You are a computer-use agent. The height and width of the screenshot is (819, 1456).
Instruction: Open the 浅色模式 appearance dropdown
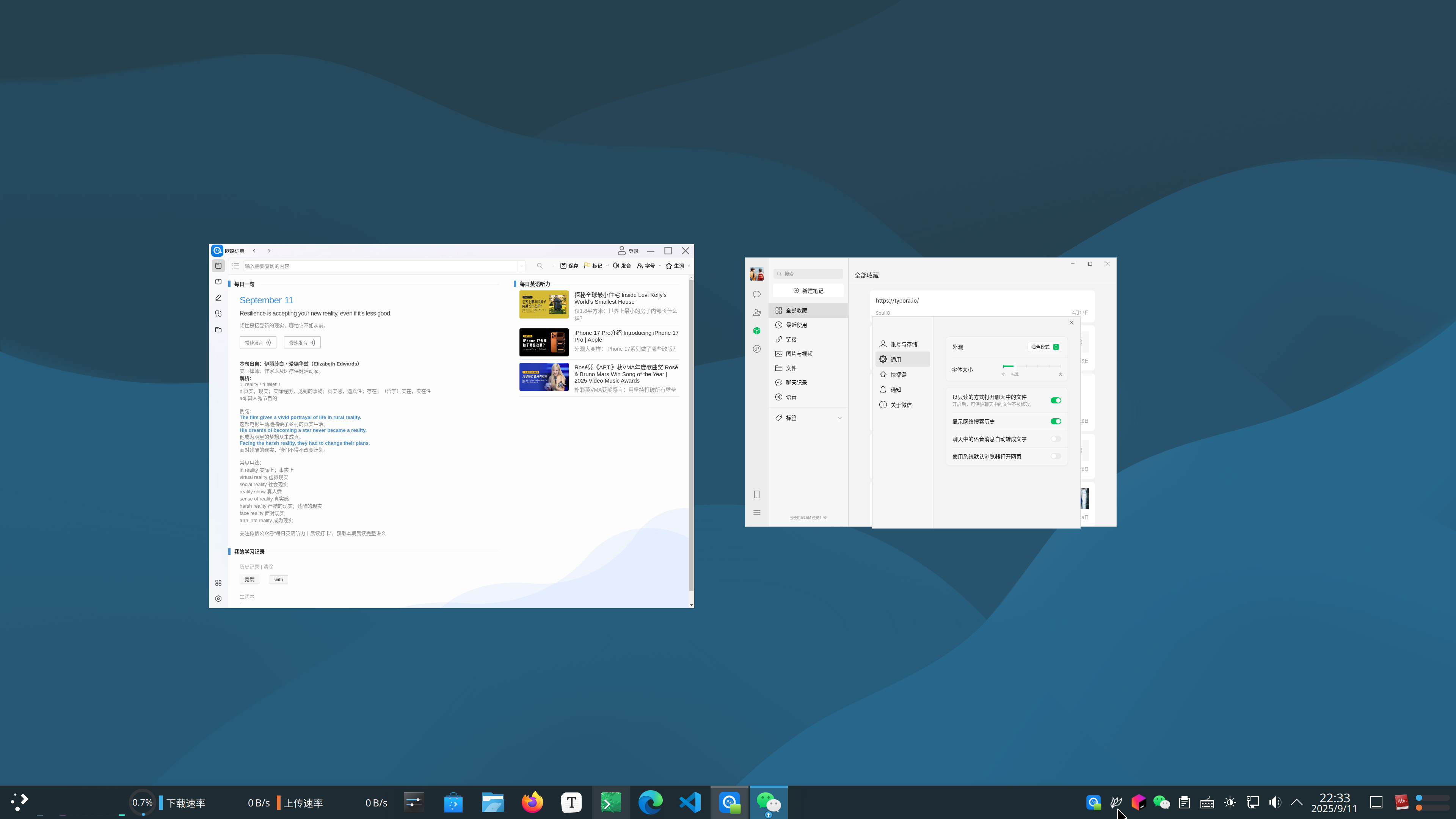tap(1045, 347)
